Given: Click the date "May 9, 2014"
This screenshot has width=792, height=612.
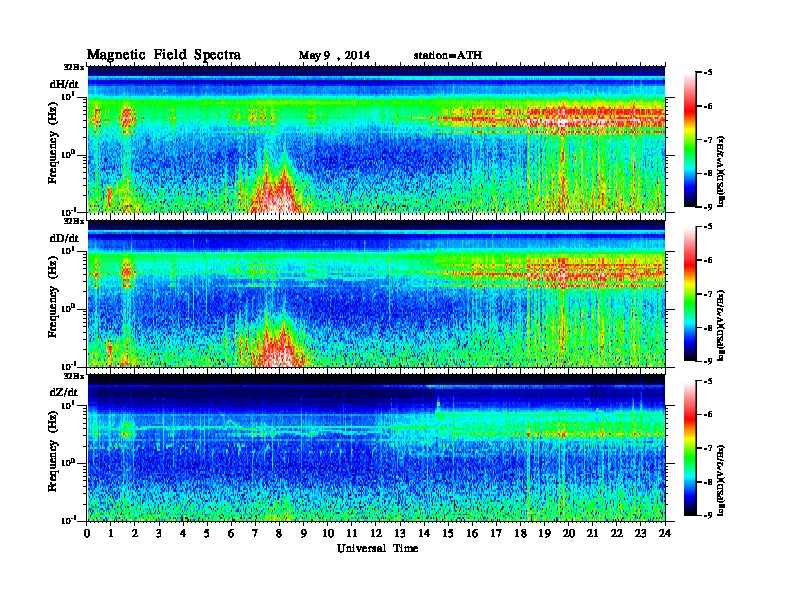Looking at the screenshot, I should [334, 56].
